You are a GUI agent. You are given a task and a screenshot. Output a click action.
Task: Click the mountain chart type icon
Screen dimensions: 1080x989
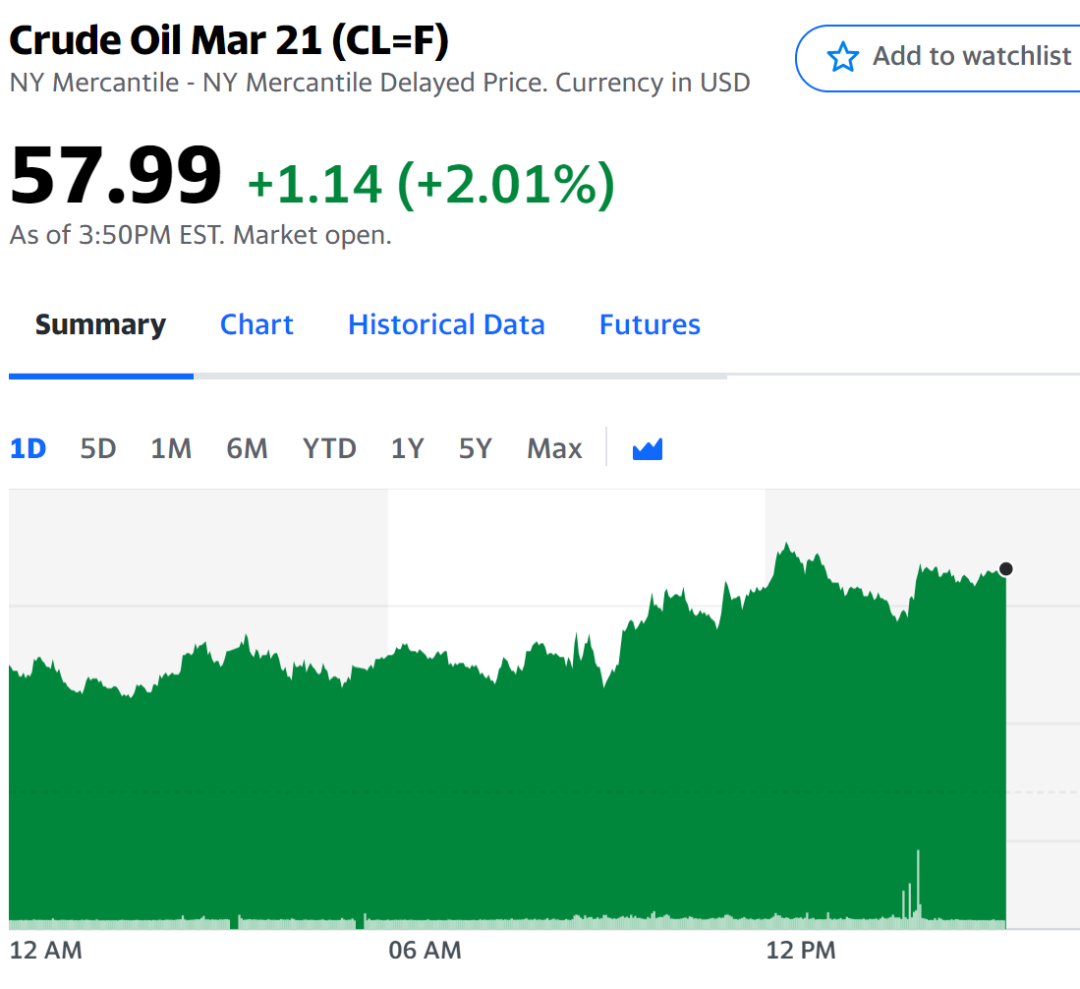(648, 449)
